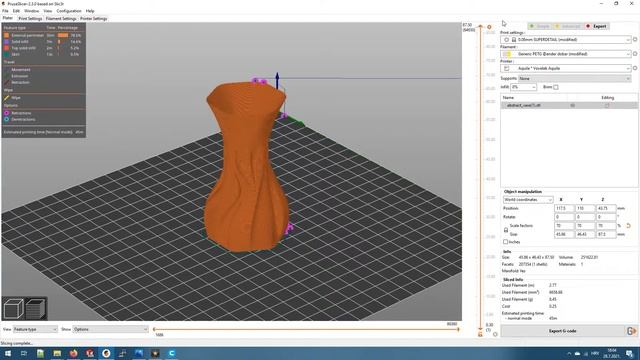Open the File menu
Screen dimensions: 640x360
[5, 11]
